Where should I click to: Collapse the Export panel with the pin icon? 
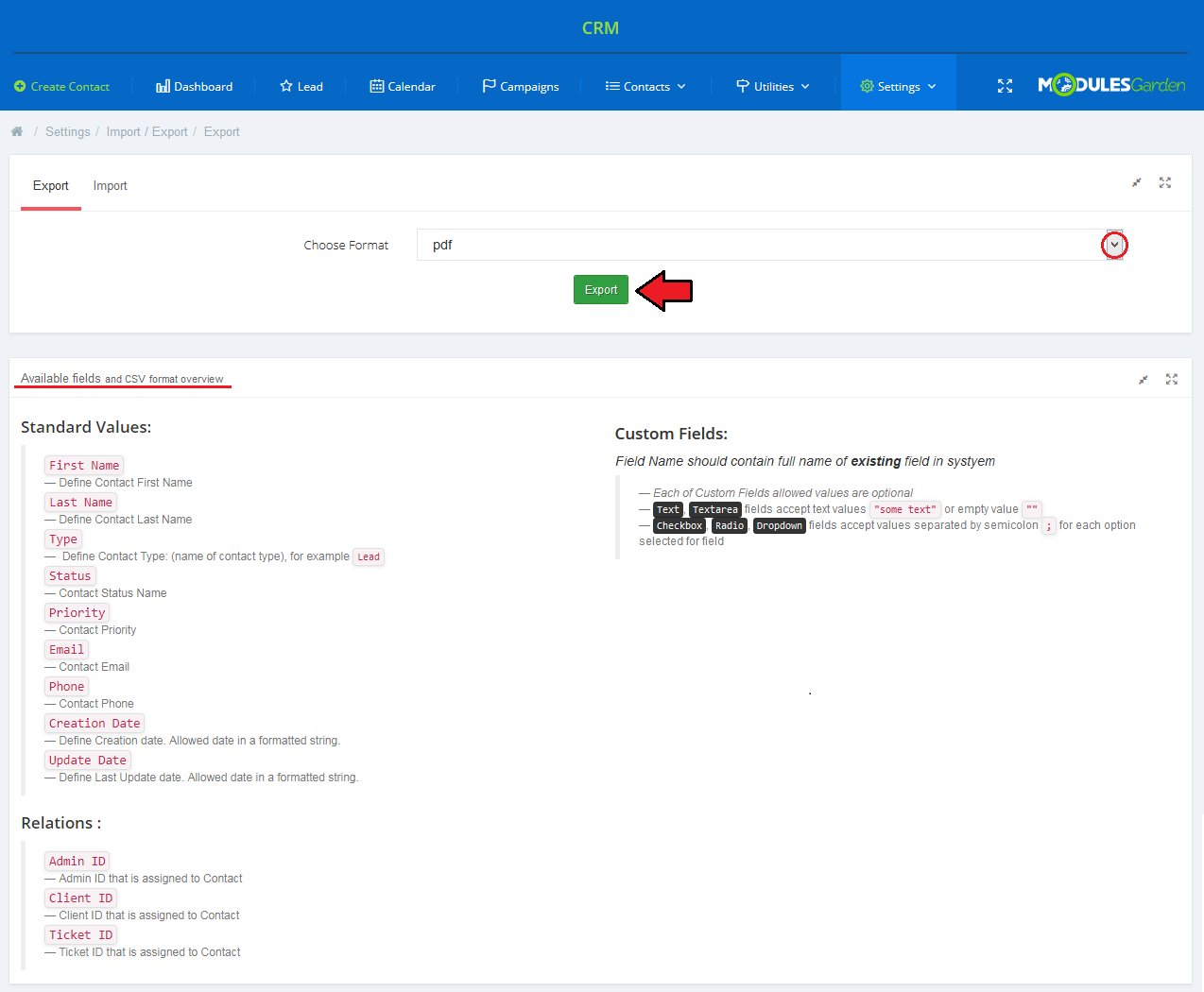[x=1137, y=182]
